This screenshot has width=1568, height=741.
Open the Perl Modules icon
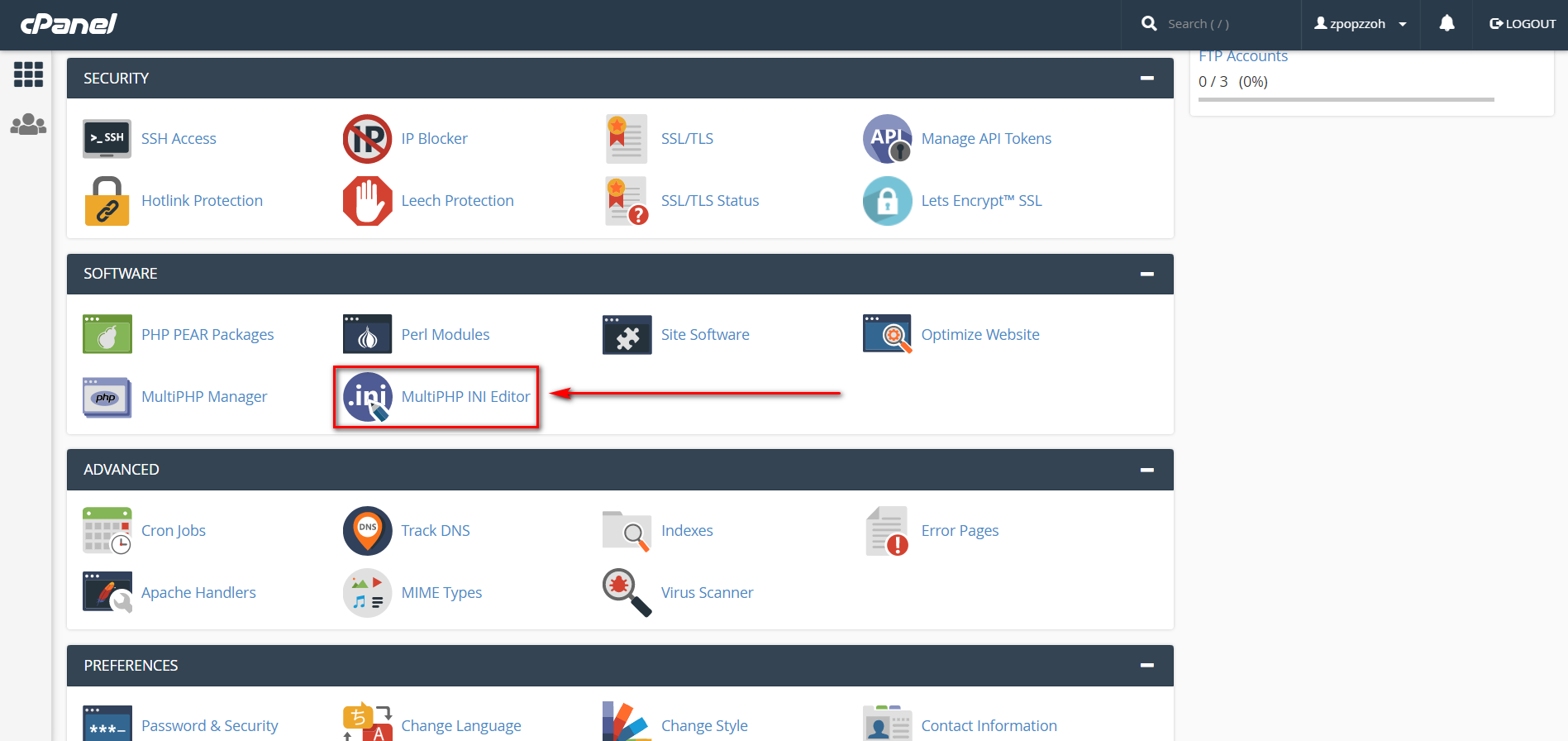[368, 334]
